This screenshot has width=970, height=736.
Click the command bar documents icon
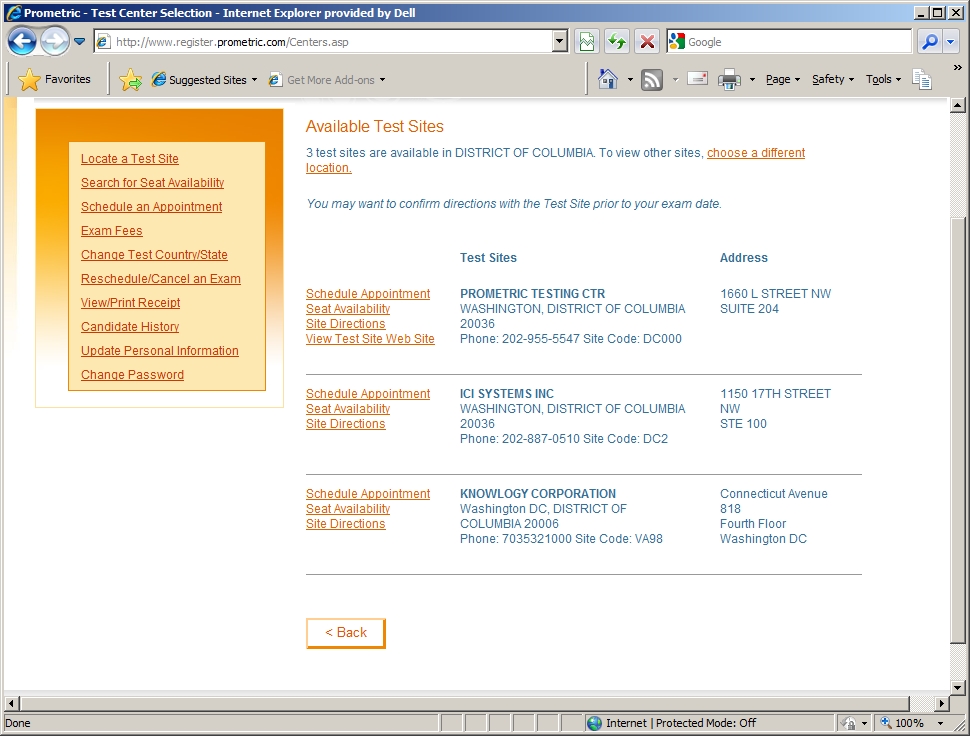tap(922, 79)
